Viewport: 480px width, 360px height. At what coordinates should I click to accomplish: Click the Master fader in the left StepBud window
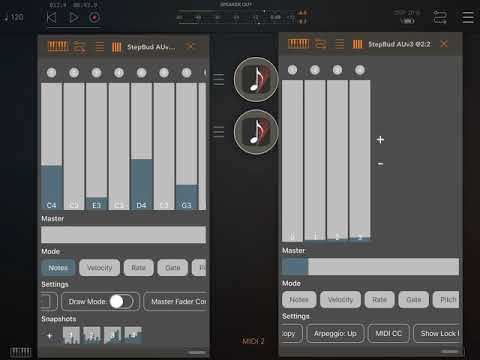123,235
